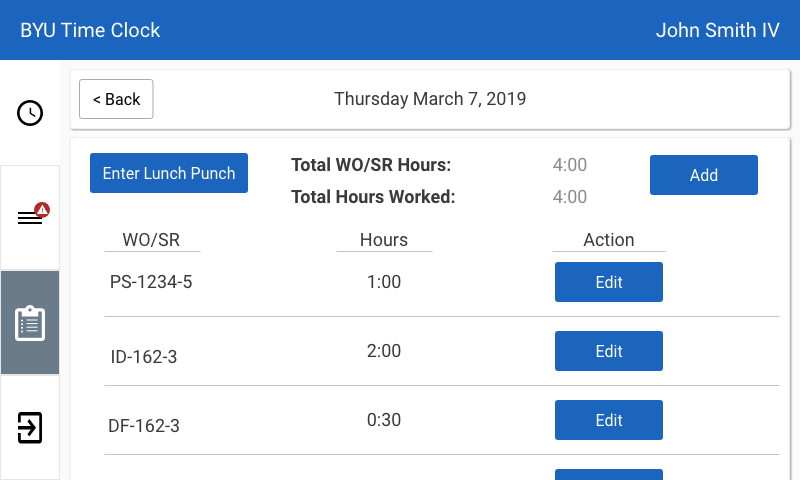Image resolution: width=800 pixels, height=480 pixels.
Task: Click the BYU Time Clock title
Action: tap(90, 30)
